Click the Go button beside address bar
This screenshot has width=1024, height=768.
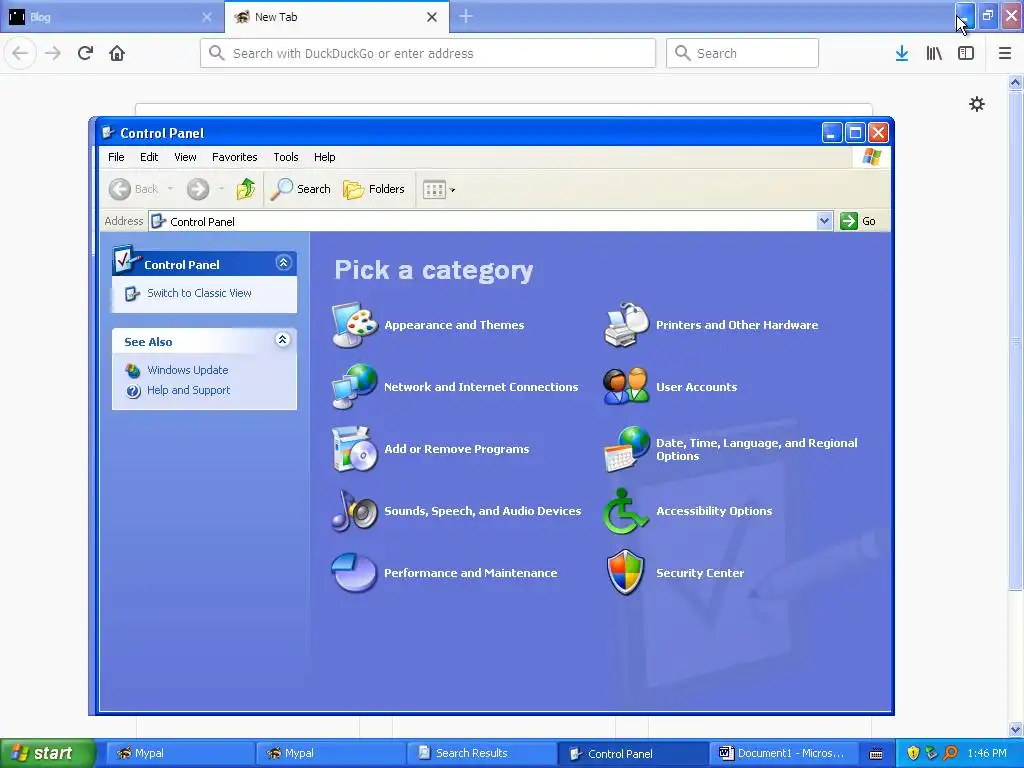pos(858,221)
